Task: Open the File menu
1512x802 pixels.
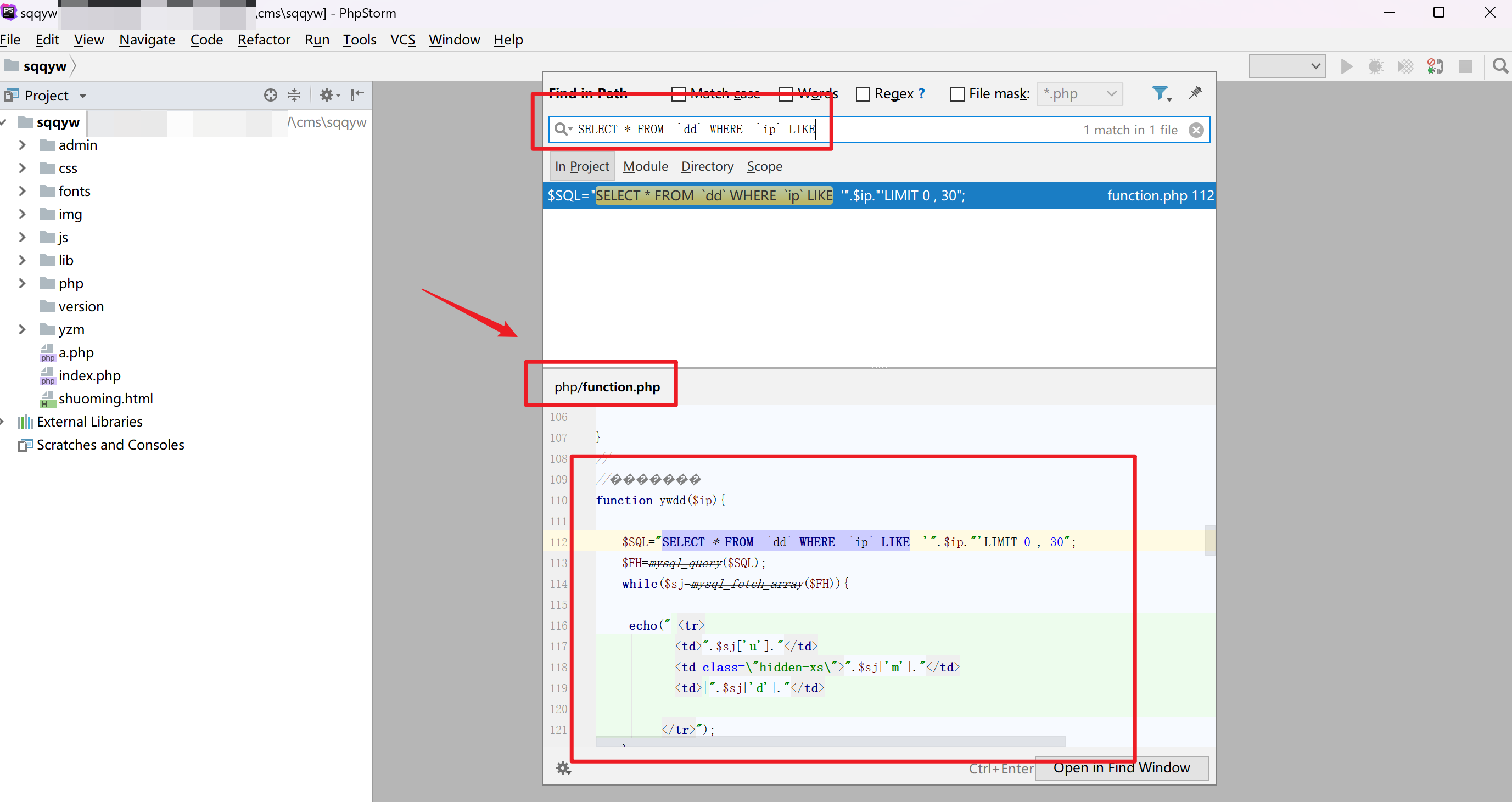Action: [10, 40]
